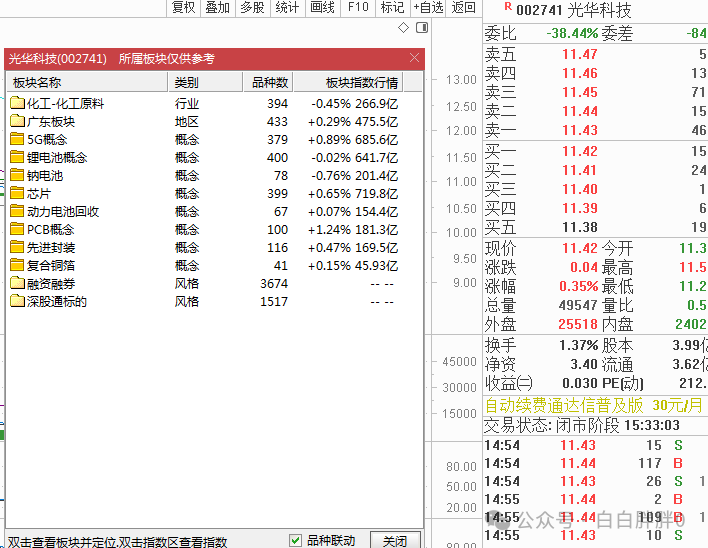Open the PCB概念 folder icon
The image size is (708, 548).
click(x=17, y=229)
